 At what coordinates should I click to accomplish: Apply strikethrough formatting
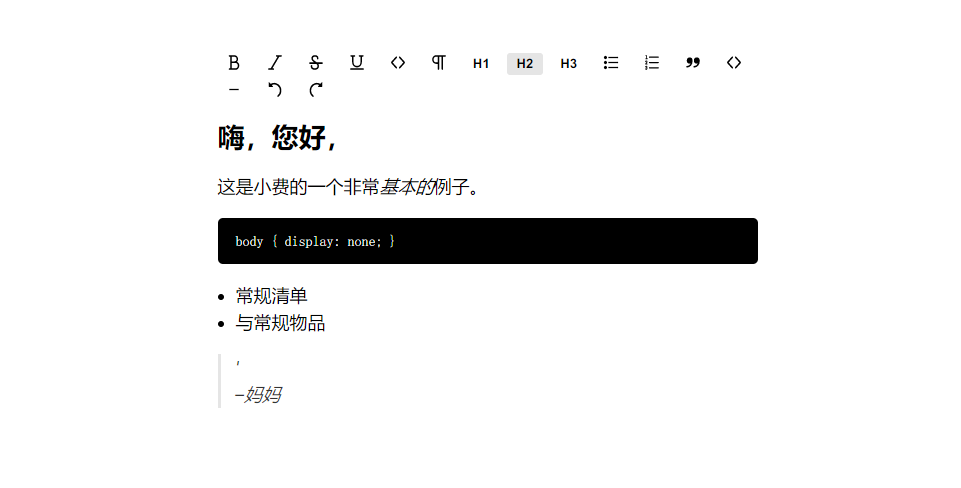pos(316,63)
